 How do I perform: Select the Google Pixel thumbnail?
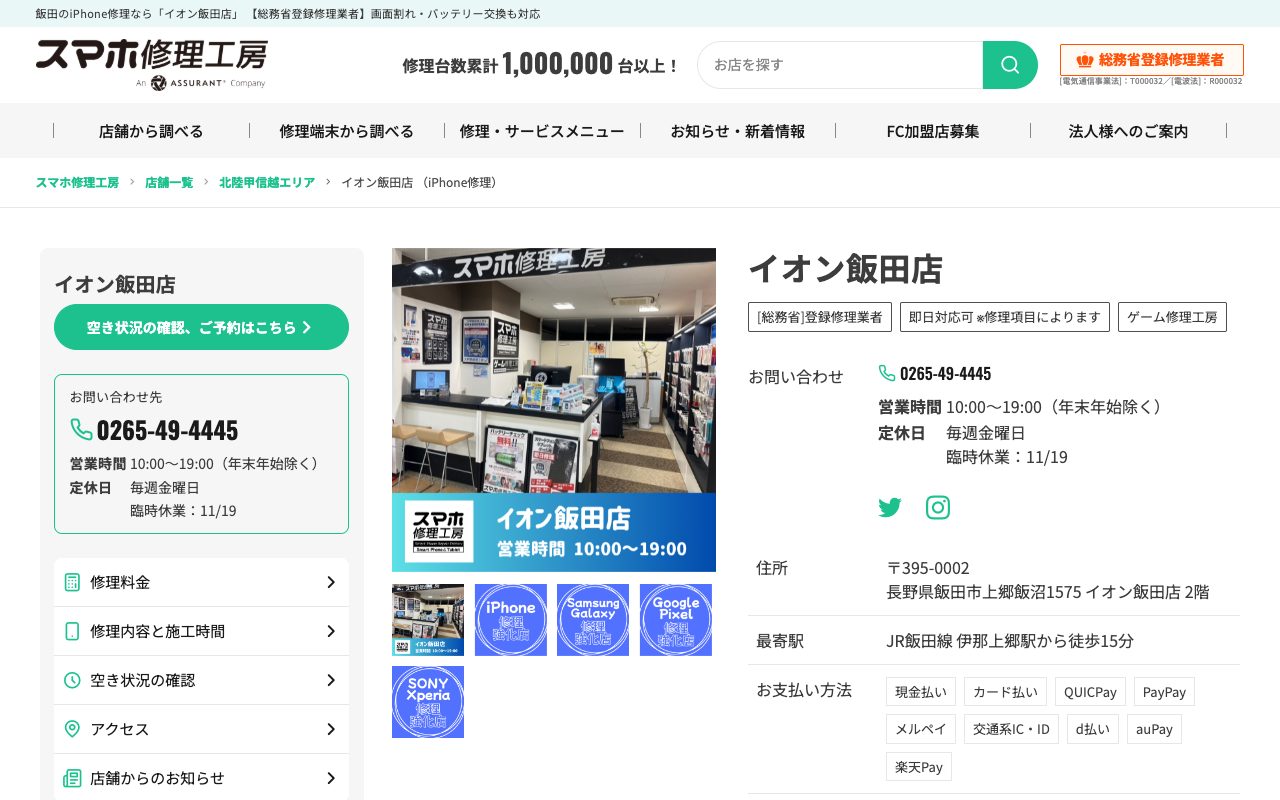click(676, 620)
